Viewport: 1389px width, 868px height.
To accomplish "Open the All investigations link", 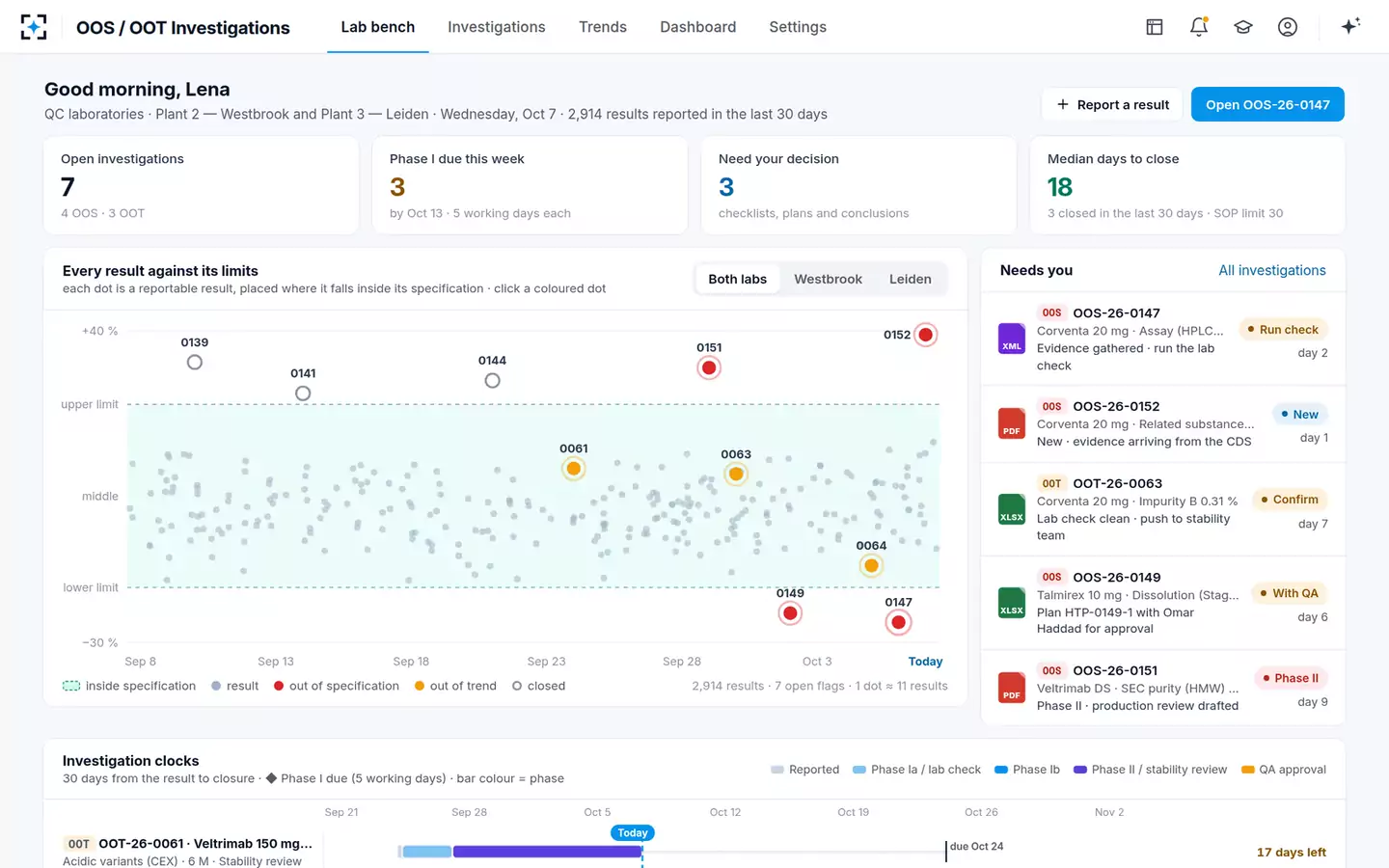I will pyautogui.click(x=1272, y=270).
